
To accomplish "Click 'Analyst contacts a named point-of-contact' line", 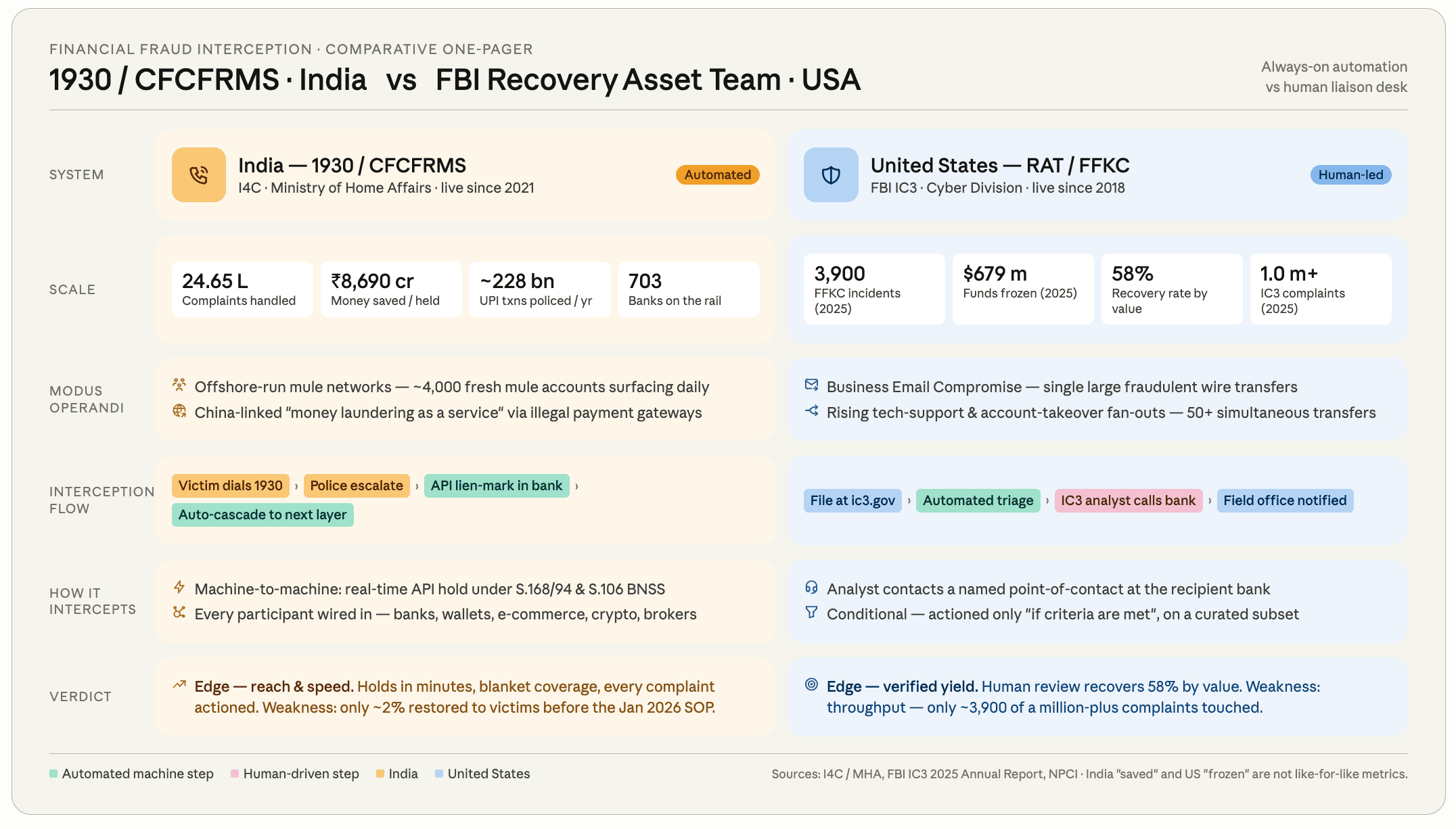I will tap(1048, 589).
